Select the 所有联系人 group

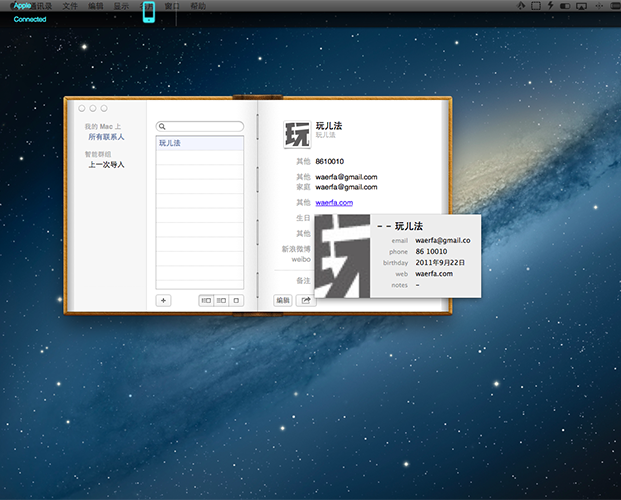pyautogui.click(x=106, y=136)
